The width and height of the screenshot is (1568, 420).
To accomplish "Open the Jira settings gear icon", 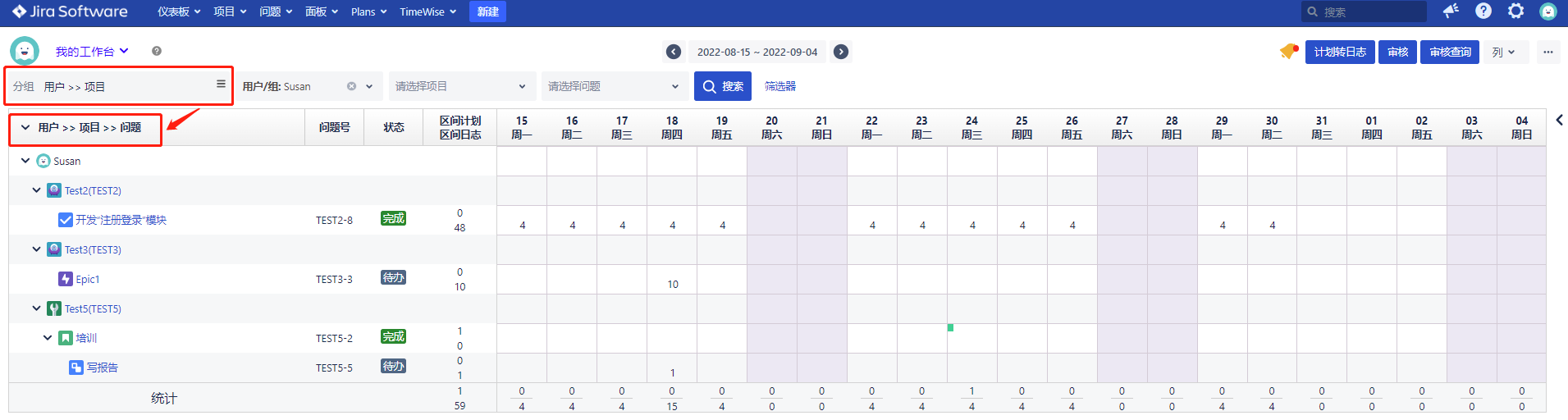I will (1515, 11).
